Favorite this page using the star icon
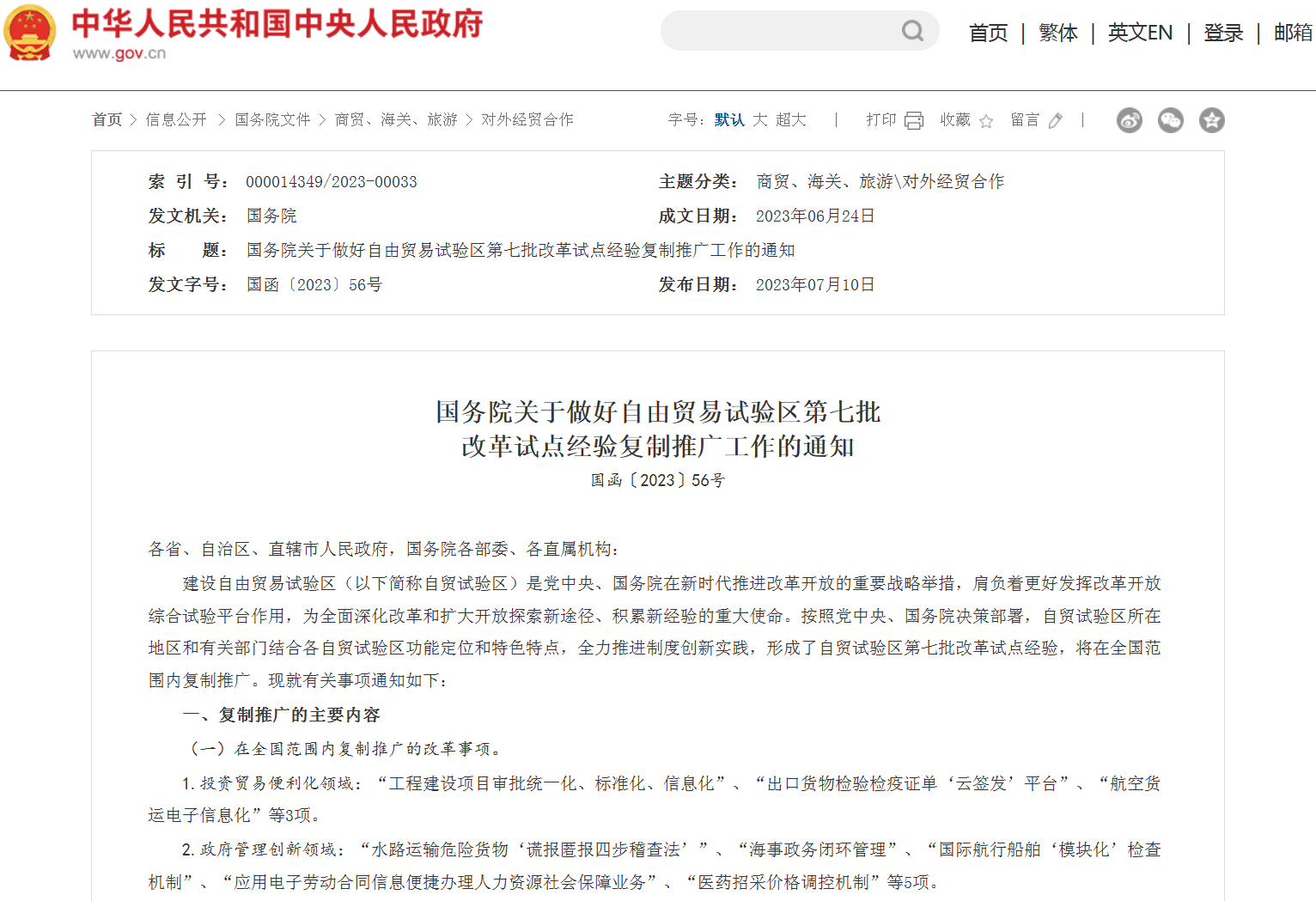 tap(986, 120)
